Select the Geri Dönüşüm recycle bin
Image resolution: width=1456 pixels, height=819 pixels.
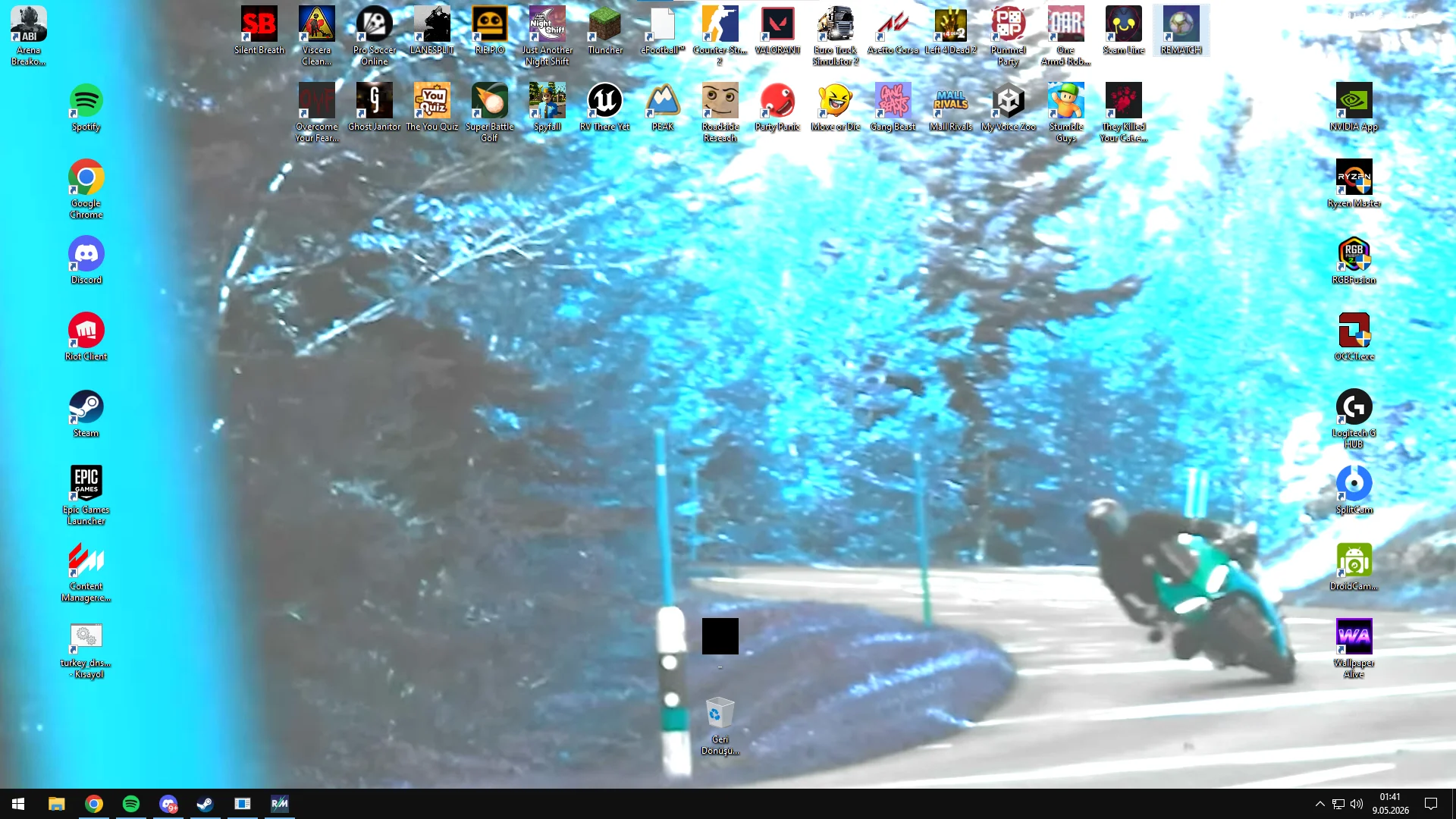click(x=720, y=726)
